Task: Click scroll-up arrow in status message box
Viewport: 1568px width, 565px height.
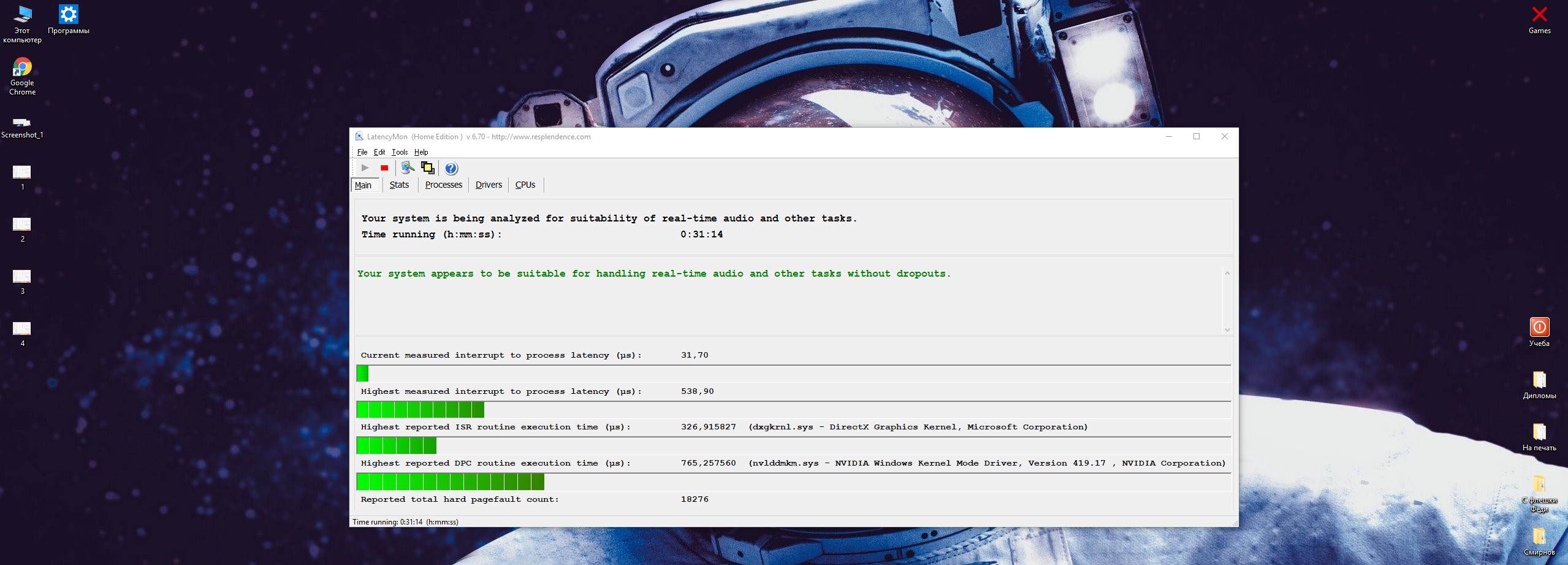Action: pyautogui.click(x=1227, y=274)
